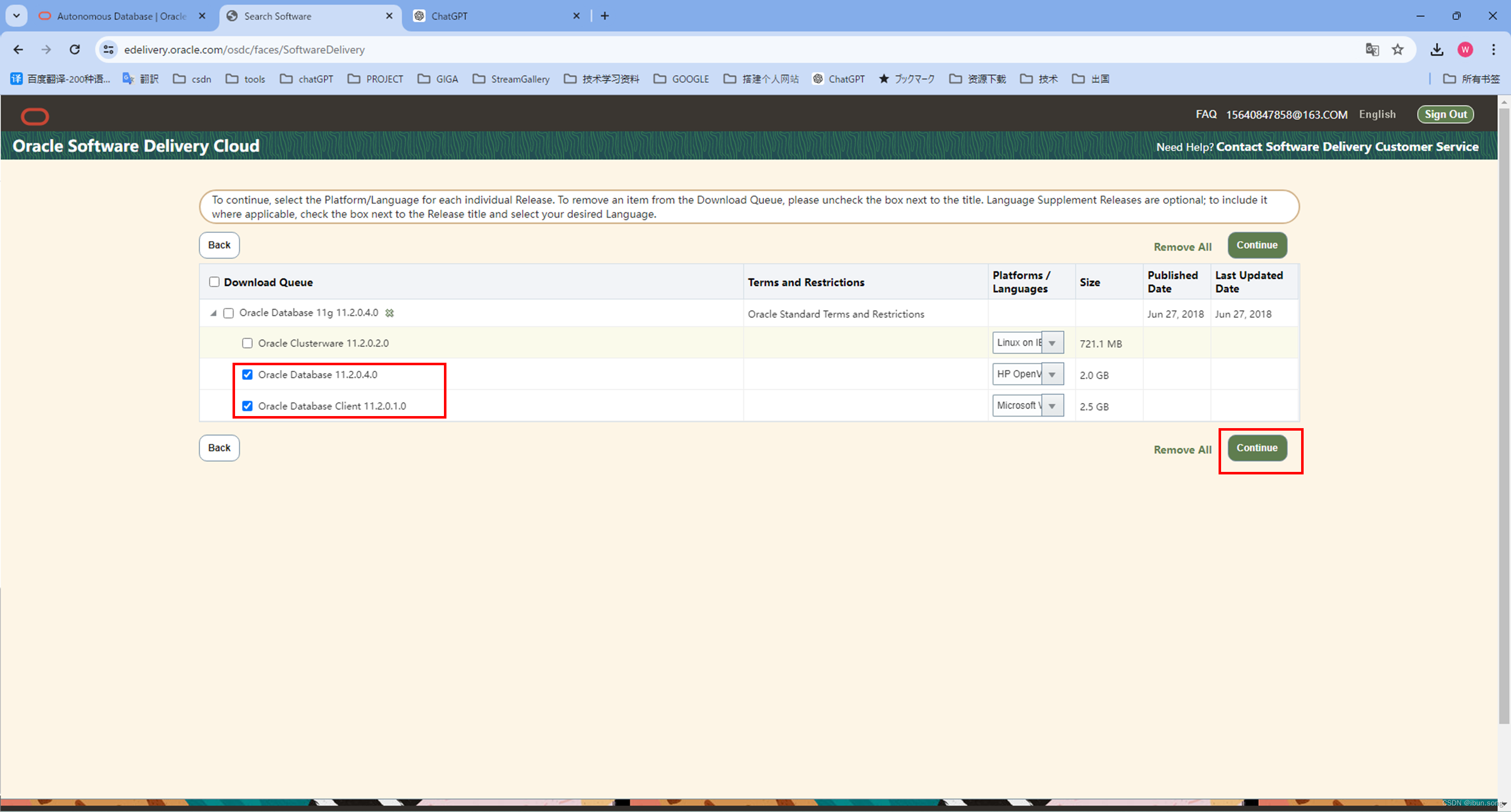Click the top Back button

tap(219, 245)
